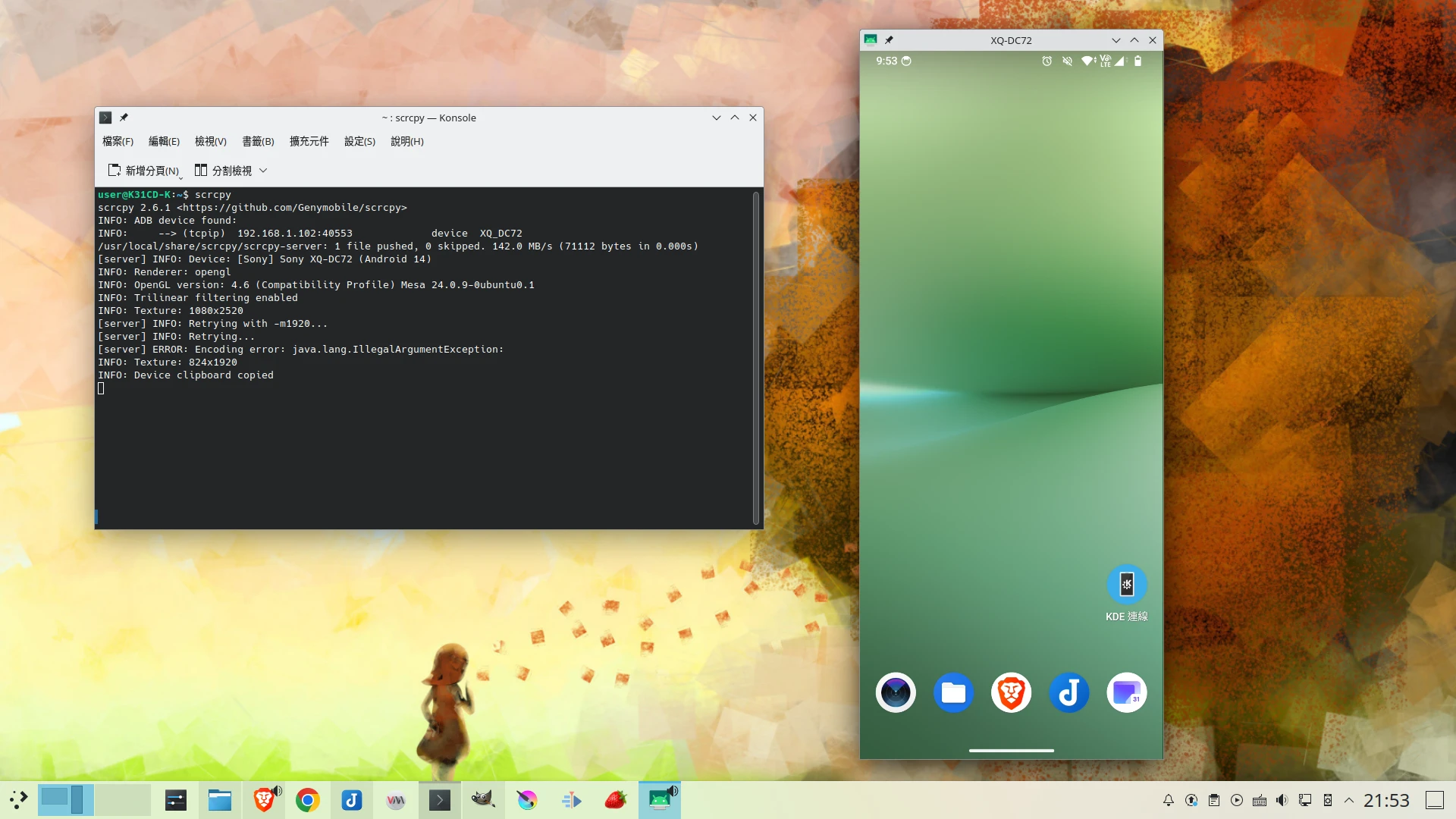Viewport: 1456px width, 819px height.
Task: Toggle pin on the XQ-DC72 window
Action: (x=889, y=40)
